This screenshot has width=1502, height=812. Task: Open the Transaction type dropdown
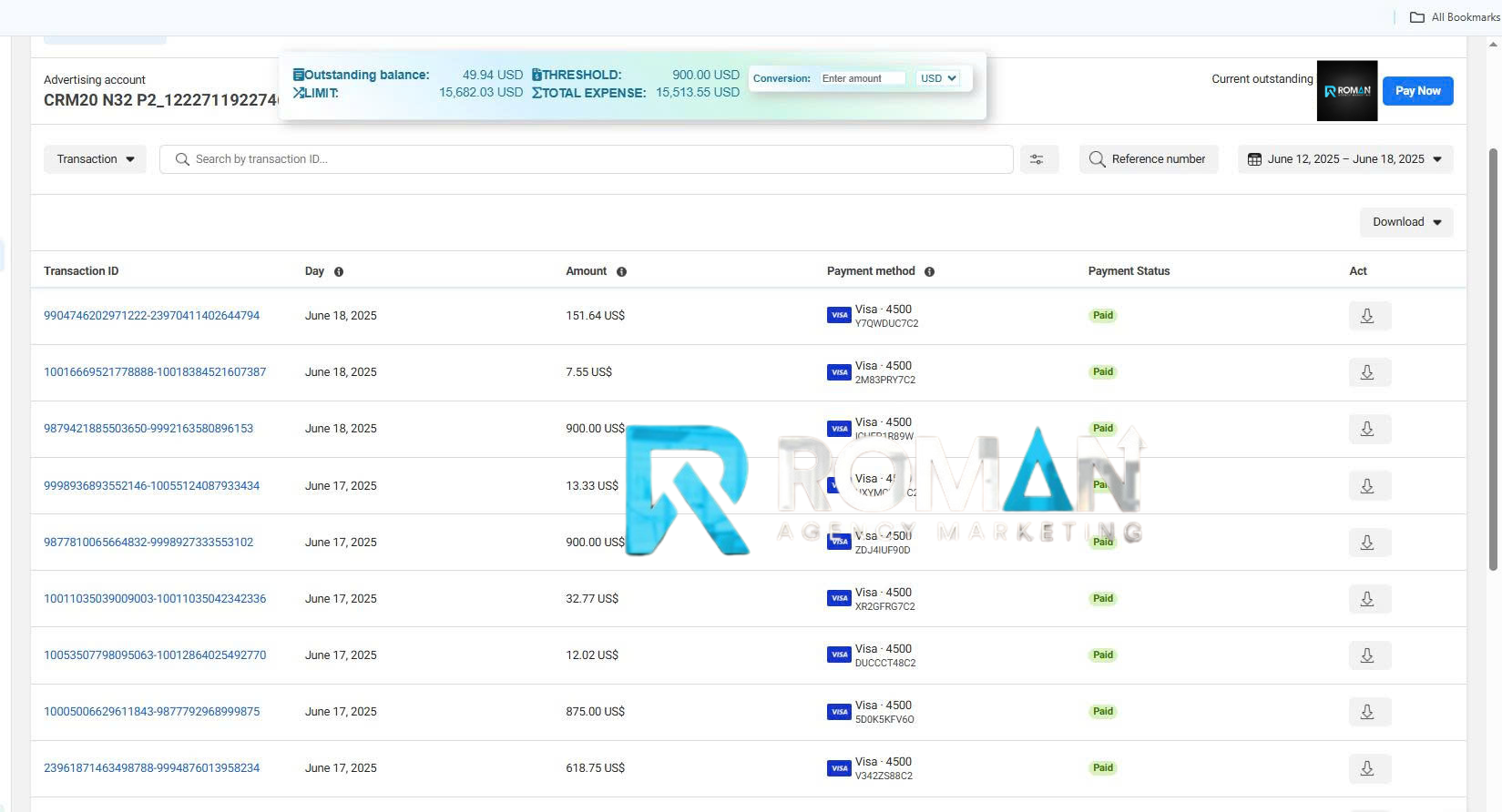(95, 159)
